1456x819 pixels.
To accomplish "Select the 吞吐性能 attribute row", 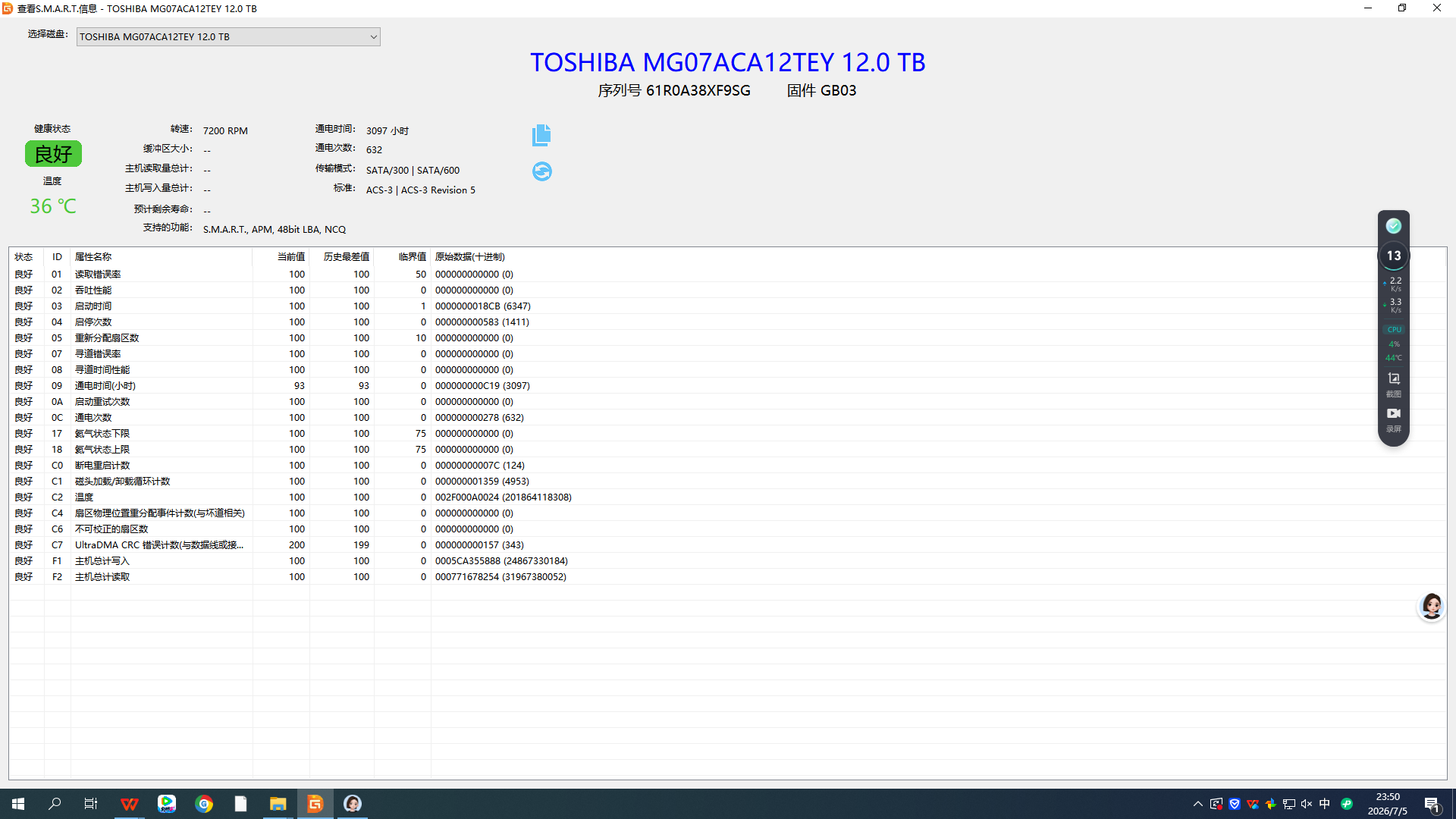I will click(728, 290).
